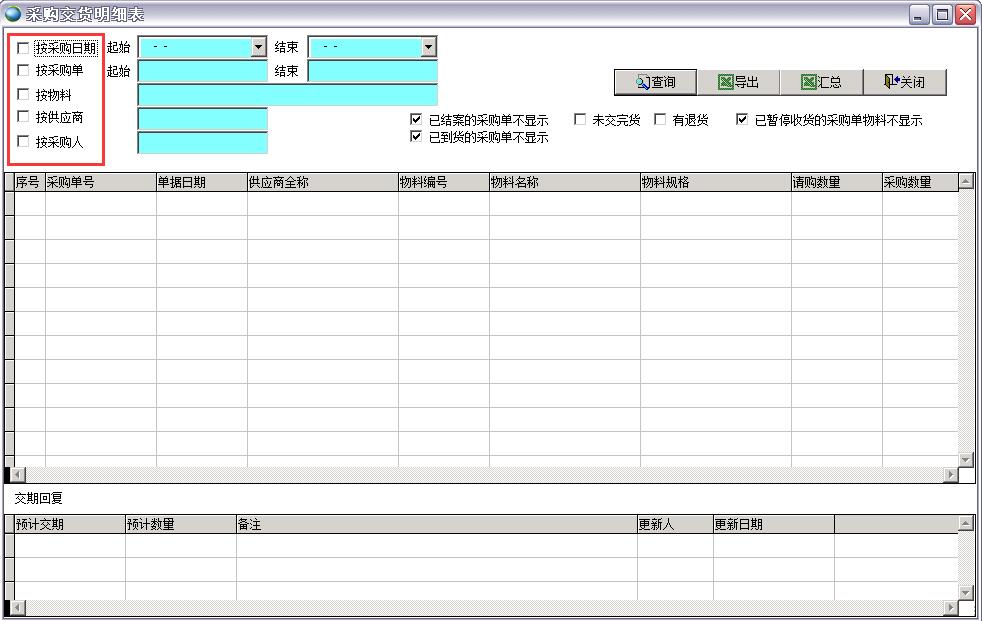
Task: Tick the 按供应商 filter checkbox
Action: 24,118
